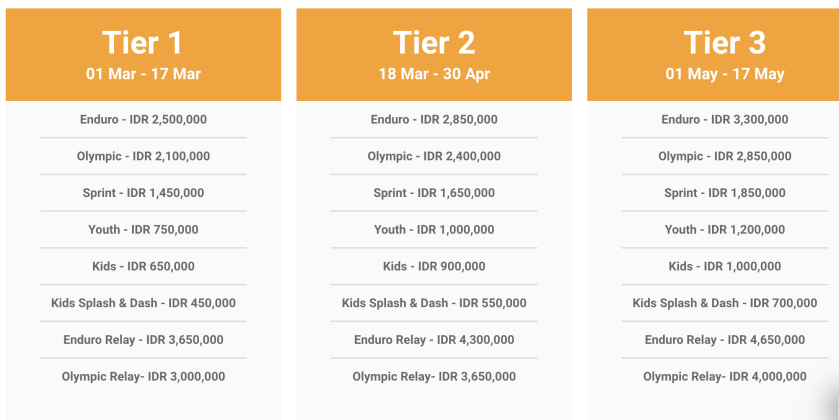
Task: Select the 01 Mar - 17 Mar date range
Action: point(143,74)
